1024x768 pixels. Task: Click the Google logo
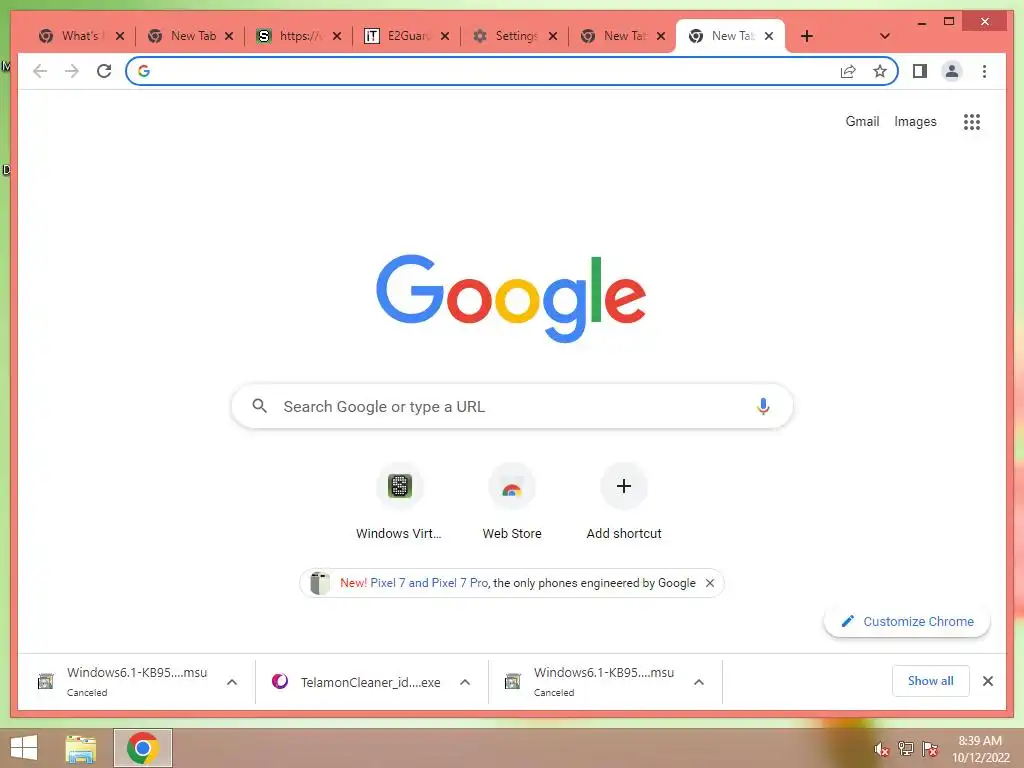[511, 298]
